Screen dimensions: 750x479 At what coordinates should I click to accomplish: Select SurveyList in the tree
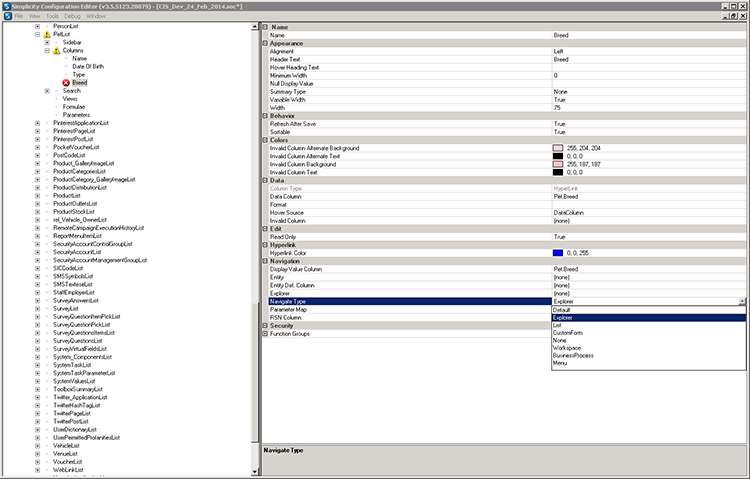coord(66,309)
